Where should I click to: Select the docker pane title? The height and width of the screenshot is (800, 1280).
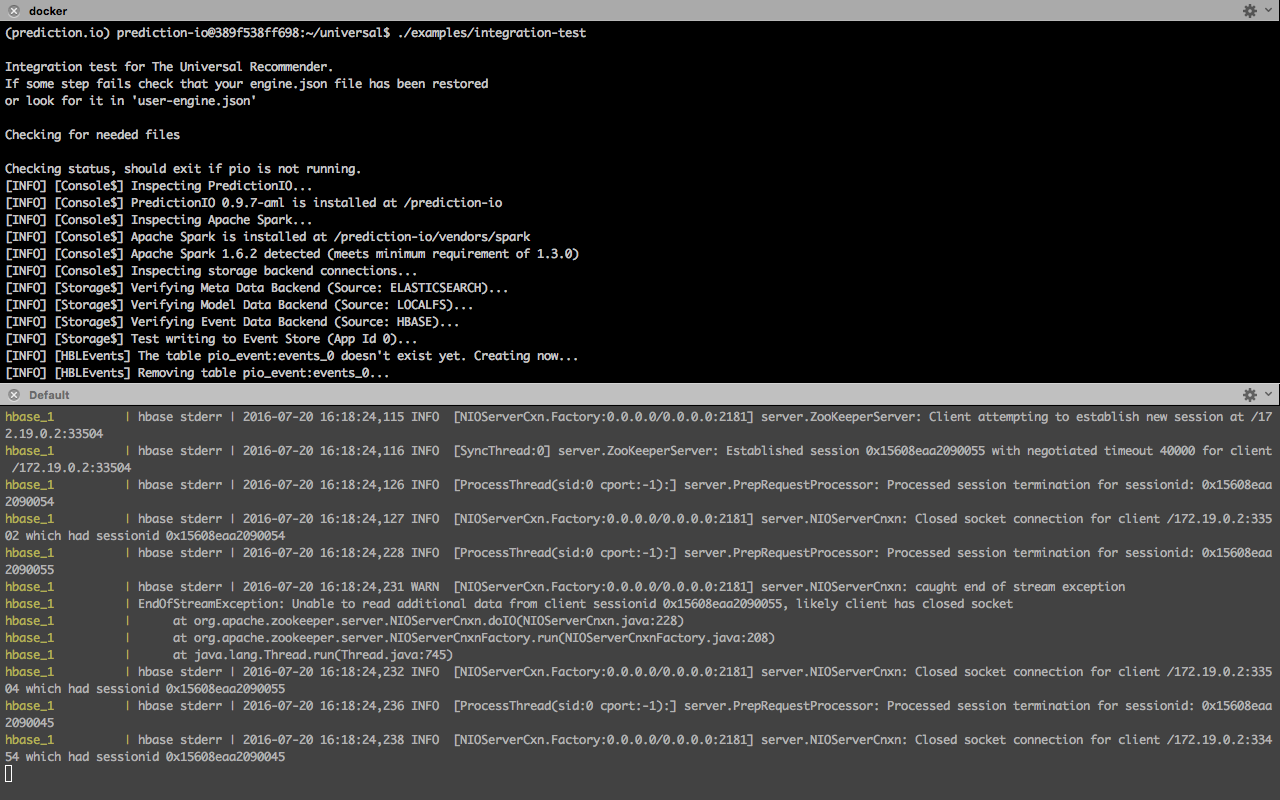click(x=48, y=10)
